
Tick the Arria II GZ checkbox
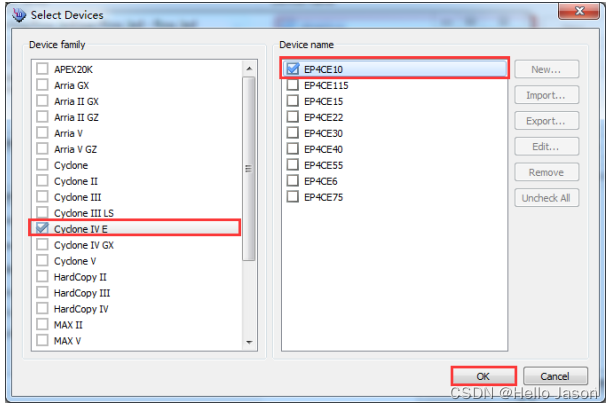point(42,117)
